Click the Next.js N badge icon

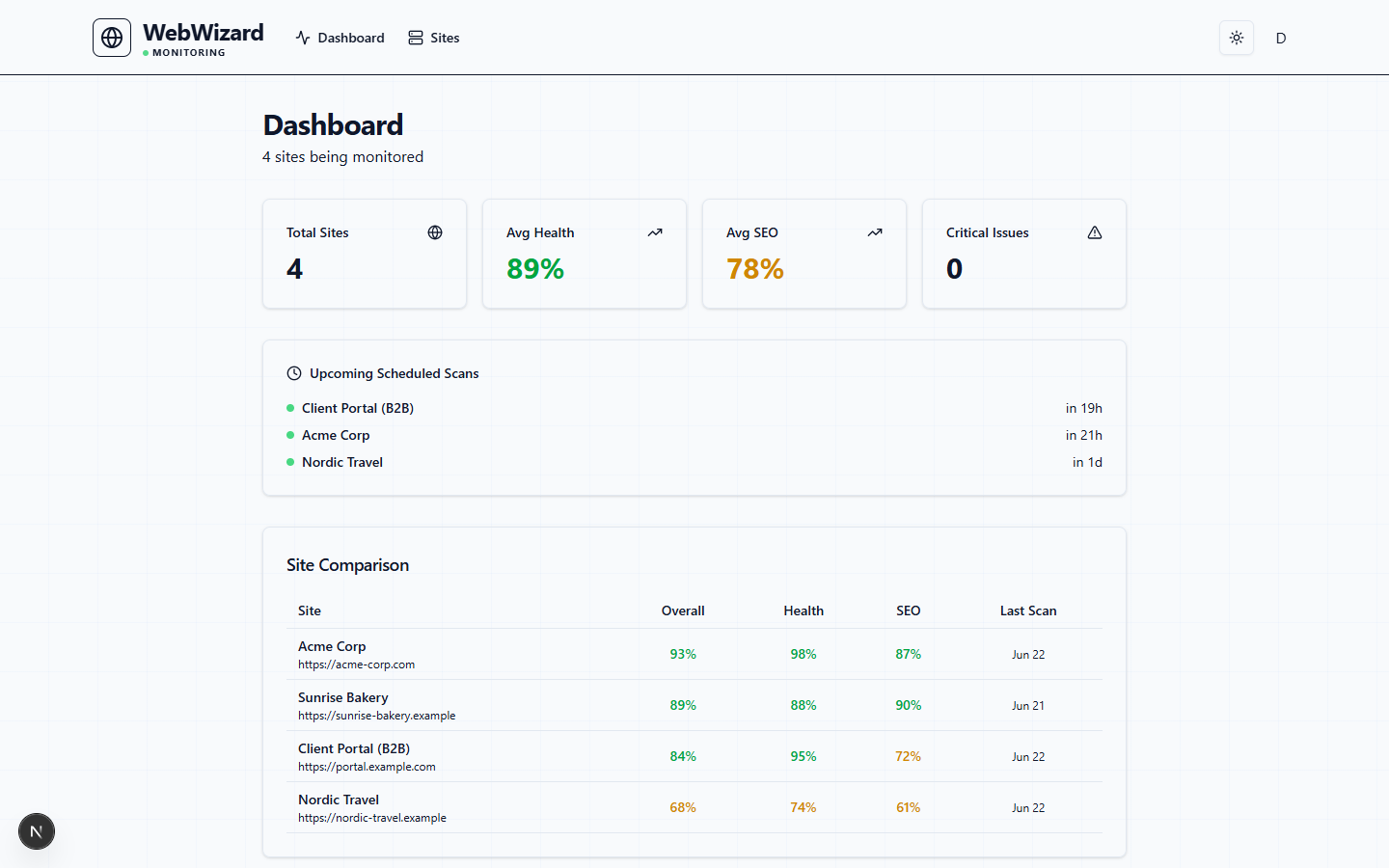pyautogui.click(x=37, y=831)
